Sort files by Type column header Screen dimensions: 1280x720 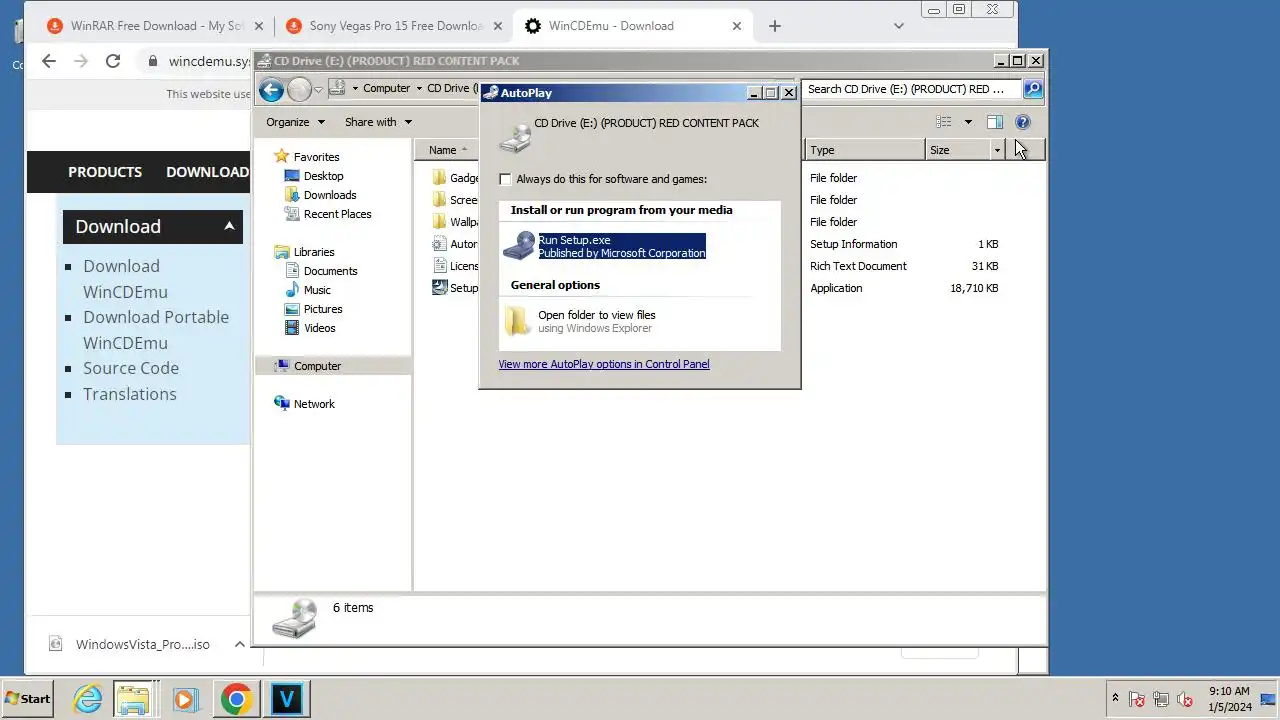[x=865, y=150]
